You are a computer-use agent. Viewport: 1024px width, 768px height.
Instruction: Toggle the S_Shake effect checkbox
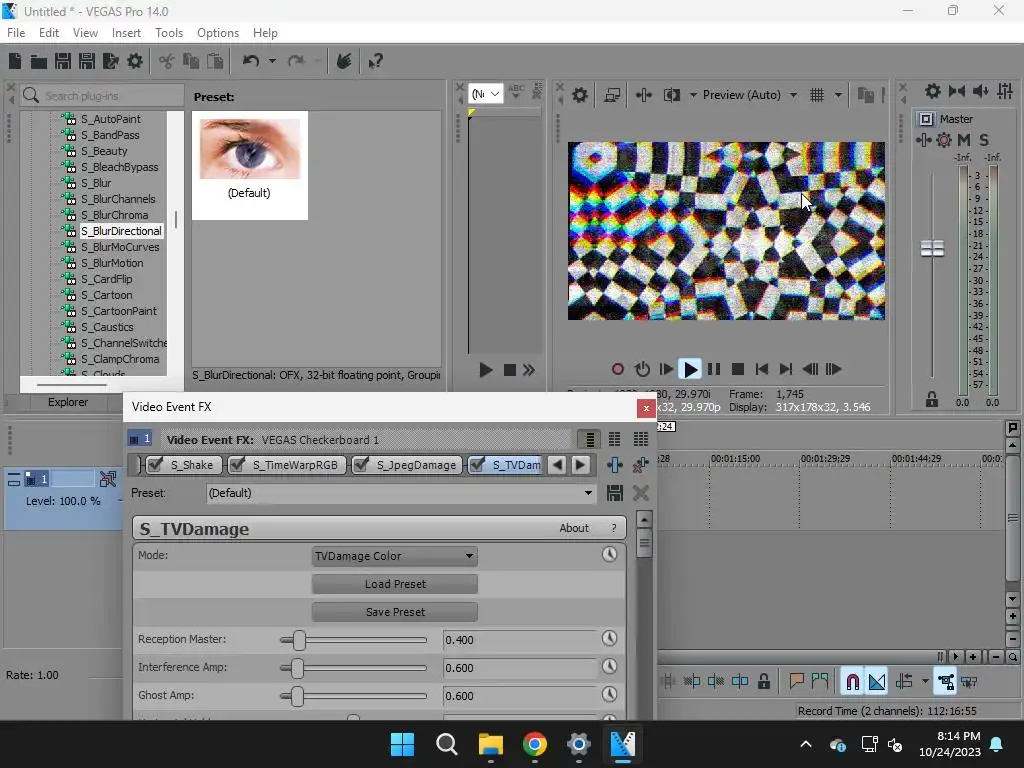[x=156, y=465]
